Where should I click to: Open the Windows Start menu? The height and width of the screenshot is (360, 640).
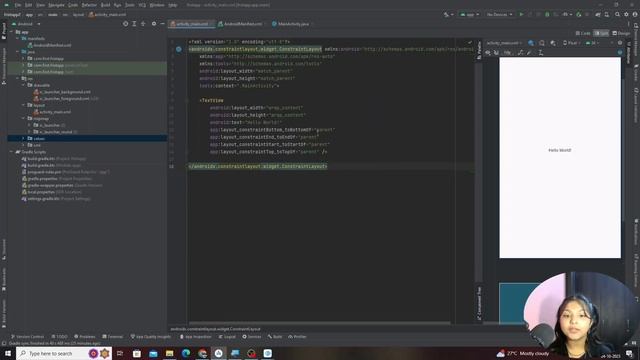[x=8, y=353]
